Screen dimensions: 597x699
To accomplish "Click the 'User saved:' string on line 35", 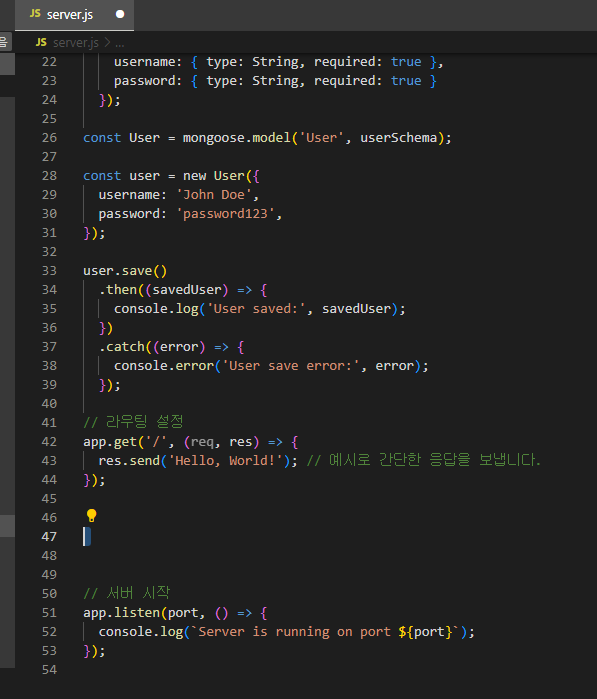I will click(256, 309).
